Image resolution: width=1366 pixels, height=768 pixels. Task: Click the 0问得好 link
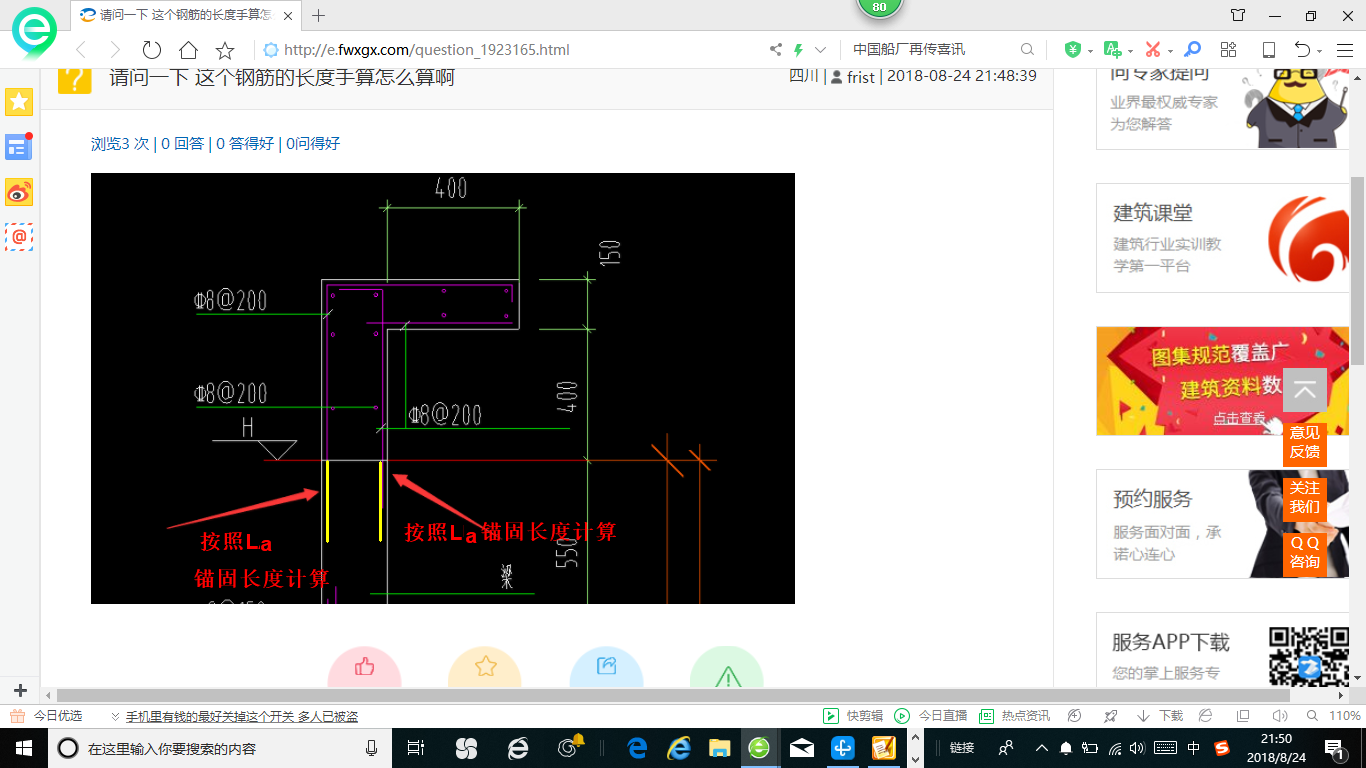pos(313,143)
